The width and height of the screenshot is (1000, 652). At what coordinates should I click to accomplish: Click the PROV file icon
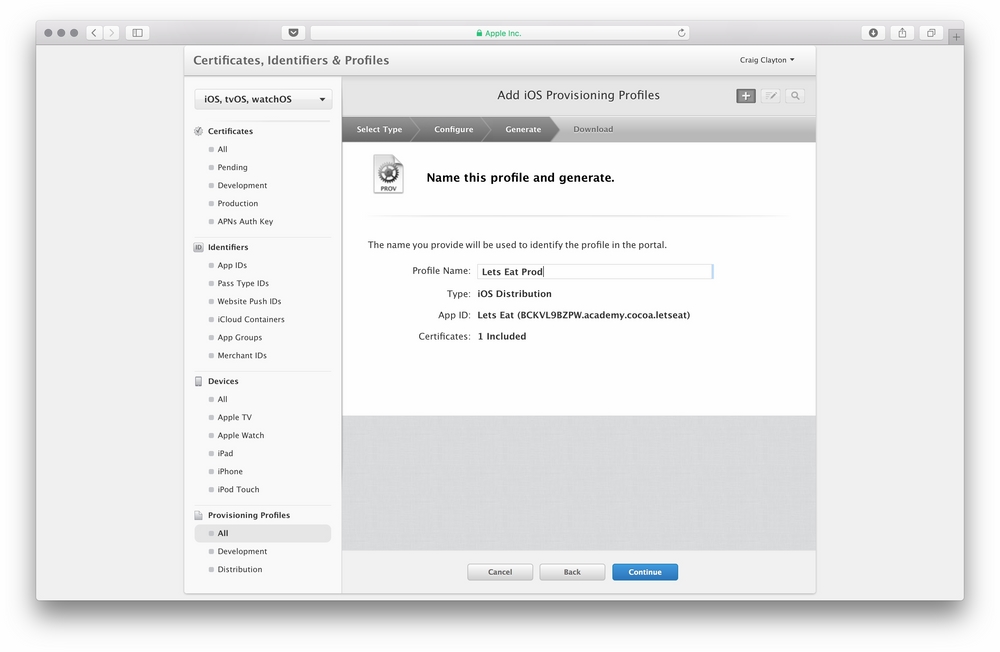pyautogui.click(x=388, y=174)
